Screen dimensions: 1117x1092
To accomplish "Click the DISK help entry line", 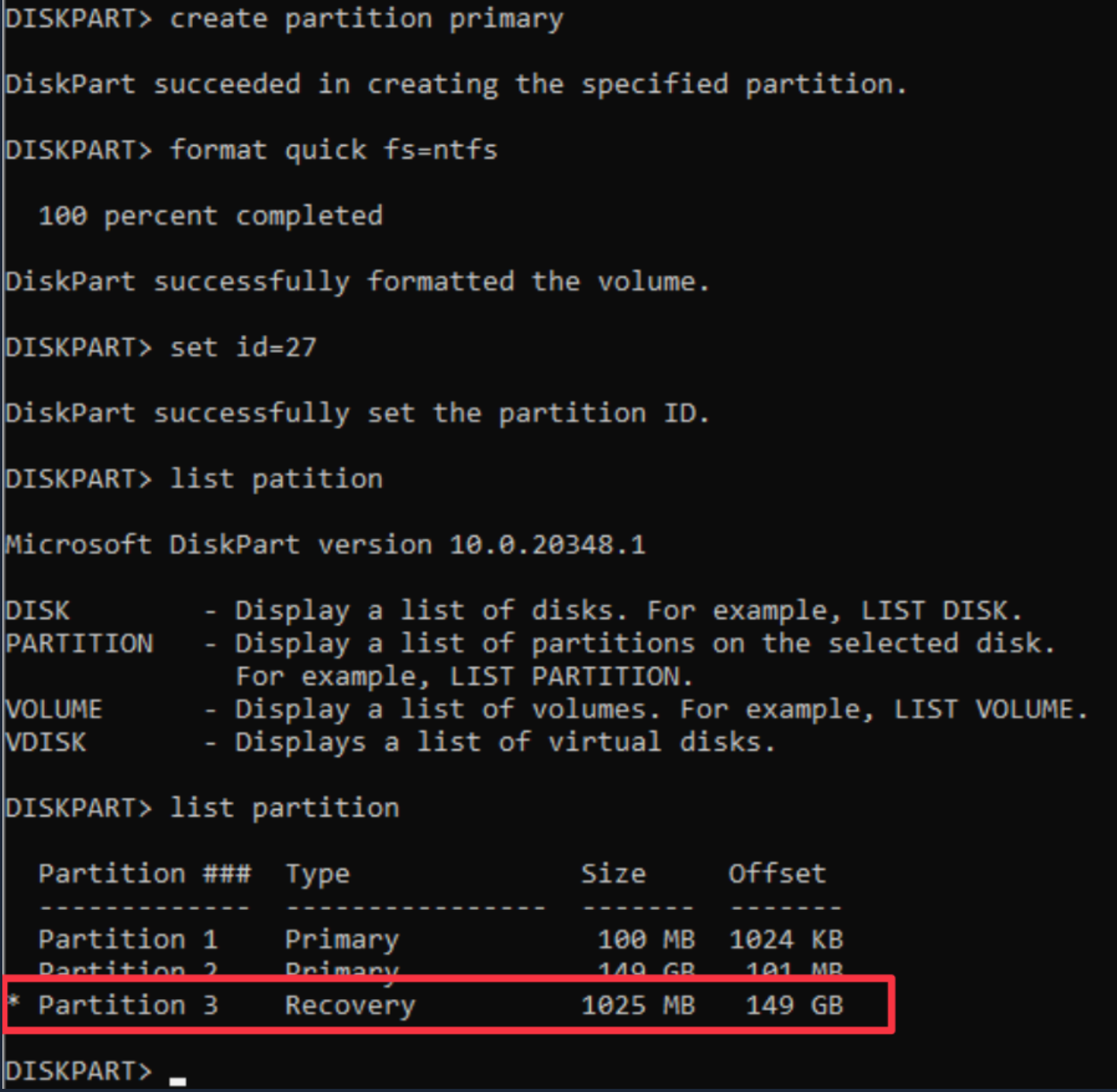I will coord(514,611).
